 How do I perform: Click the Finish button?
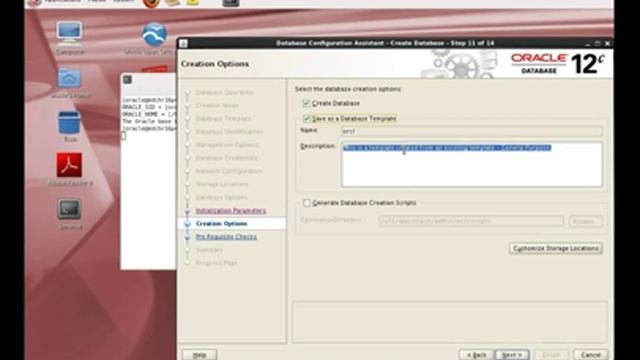(551, 355)
